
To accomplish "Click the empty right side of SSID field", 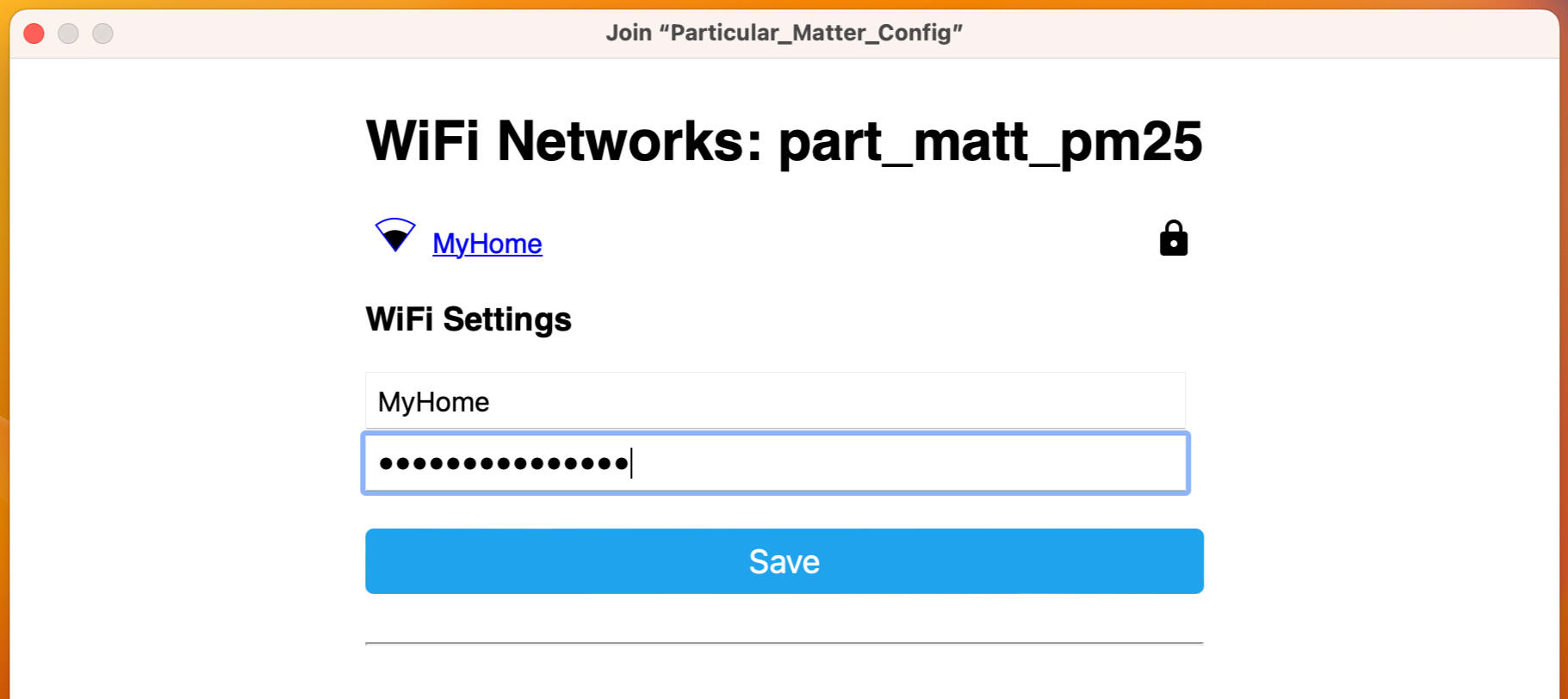I will [x=1033, y=401].
